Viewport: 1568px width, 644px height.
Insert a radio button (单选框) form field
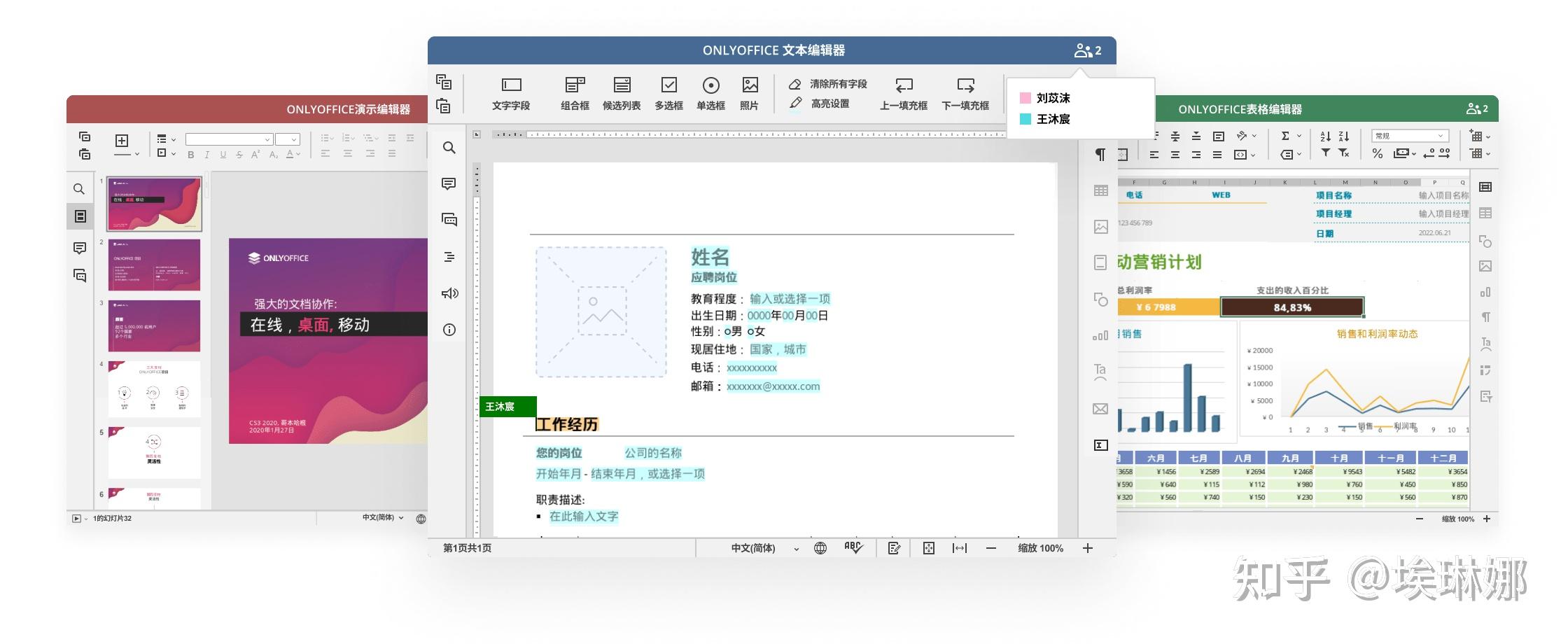[710, 94]
